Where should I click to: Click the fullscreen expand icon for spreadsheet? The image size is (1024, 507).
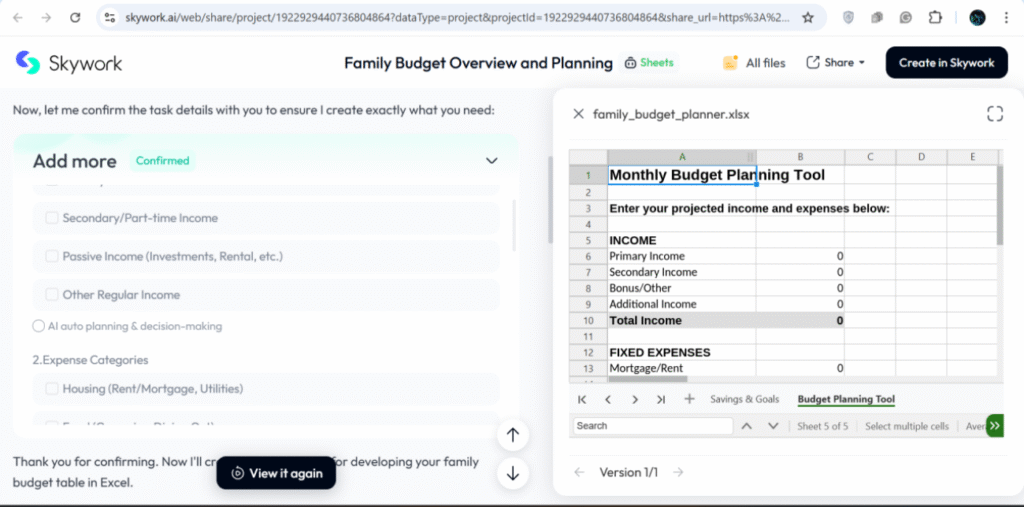click(x=994, y=114)
